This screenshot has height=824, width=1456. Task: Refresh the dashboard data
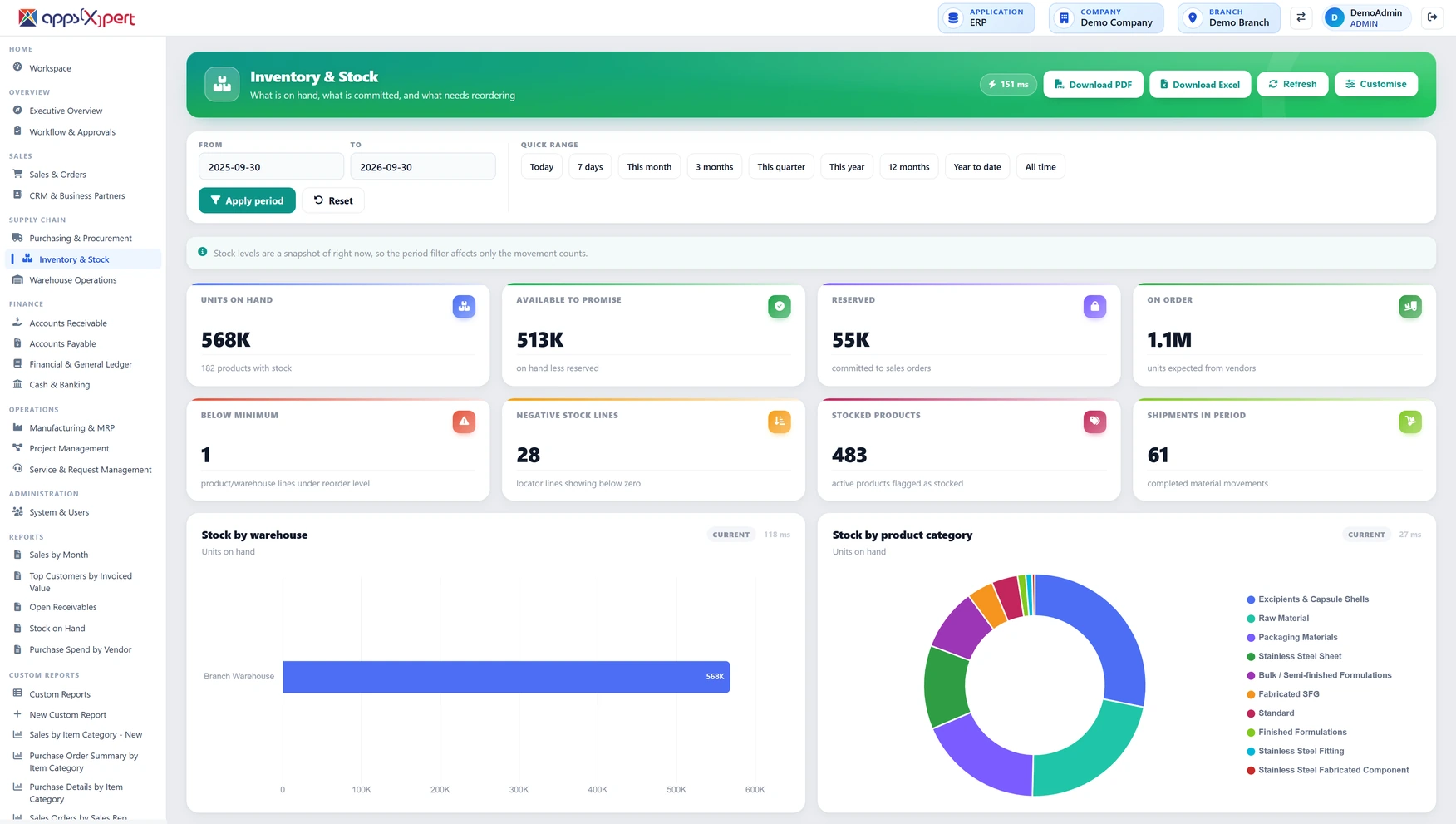pyautogui.click(x=1292, y=84)
